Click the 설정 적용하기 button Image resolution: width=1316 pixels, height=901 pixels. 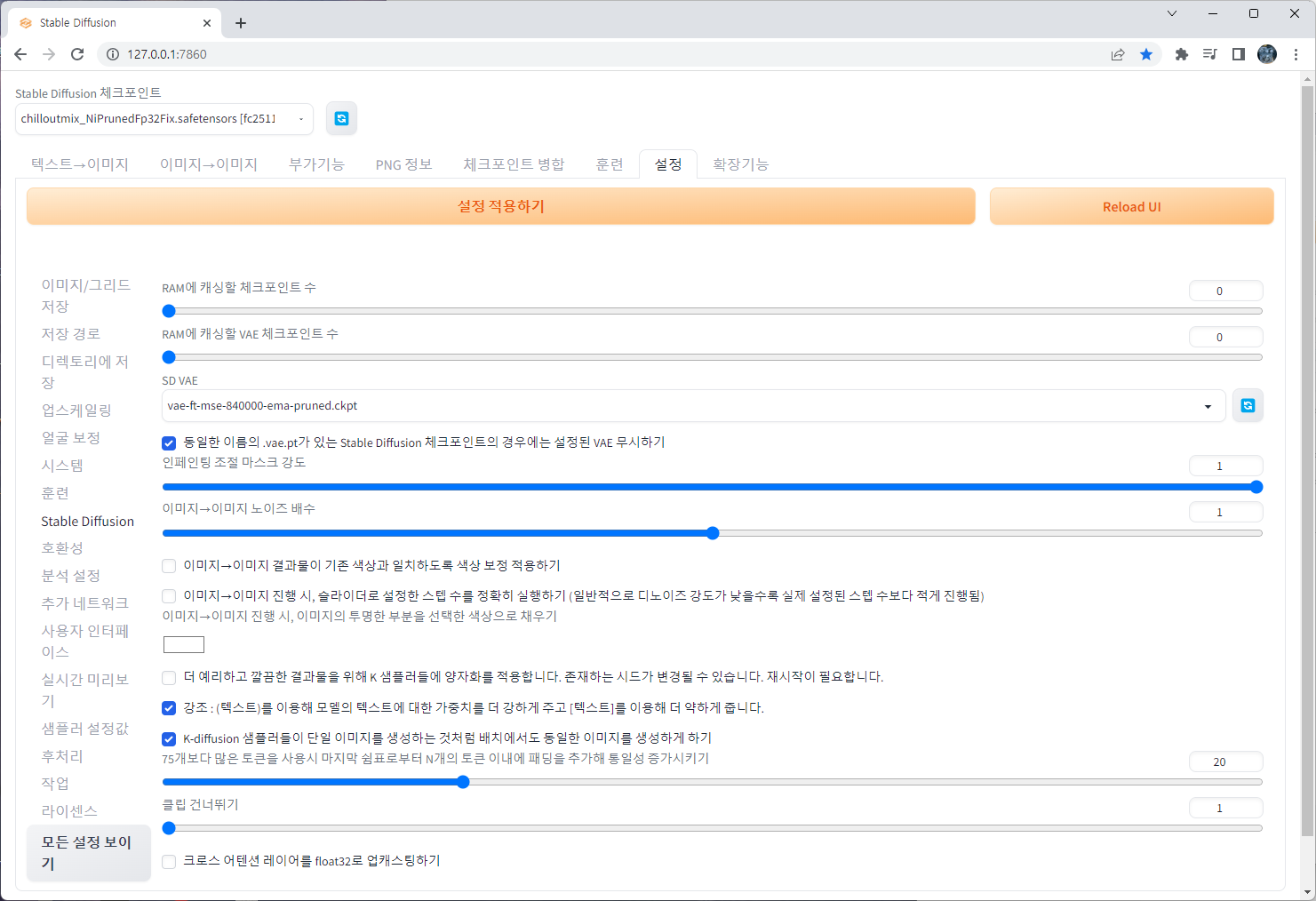click(x=501, y=206)
